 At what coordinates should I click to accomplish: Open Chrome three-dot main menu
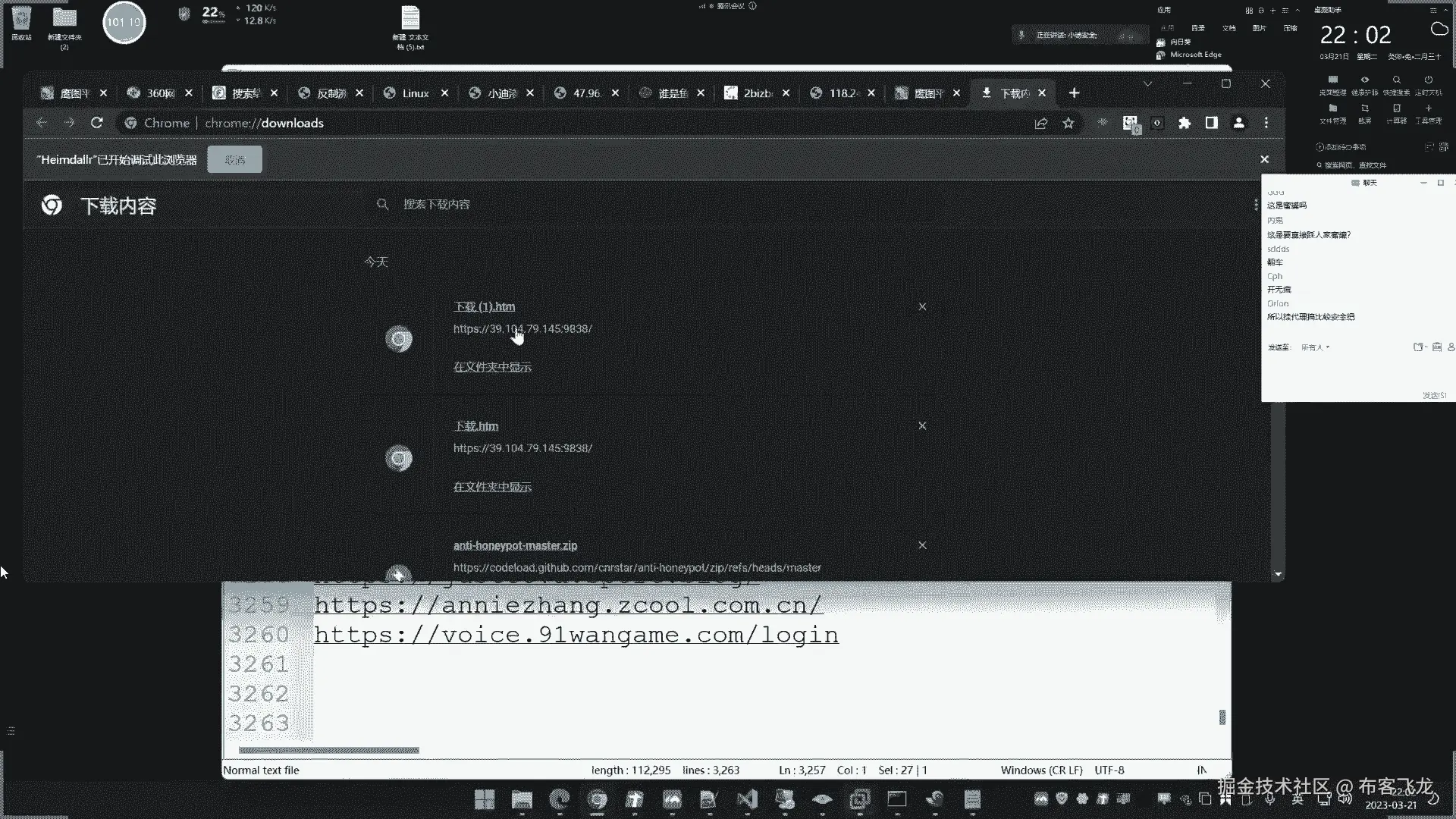pyautogui.click(x=1266, y=123)
